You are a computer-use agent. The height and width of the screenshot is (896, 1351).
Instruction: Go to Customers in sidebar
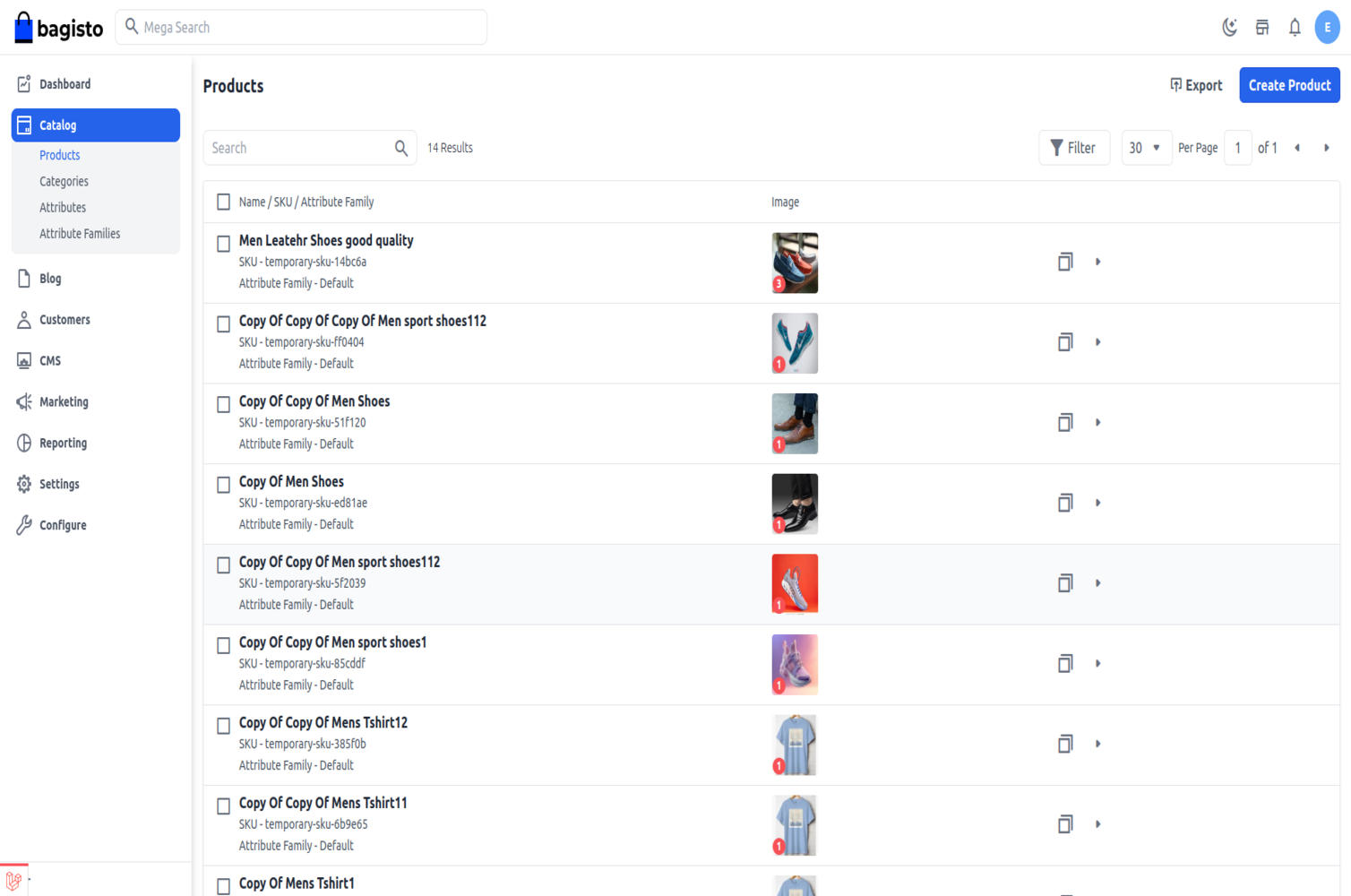pyautogui.click(x=65, y=320)
